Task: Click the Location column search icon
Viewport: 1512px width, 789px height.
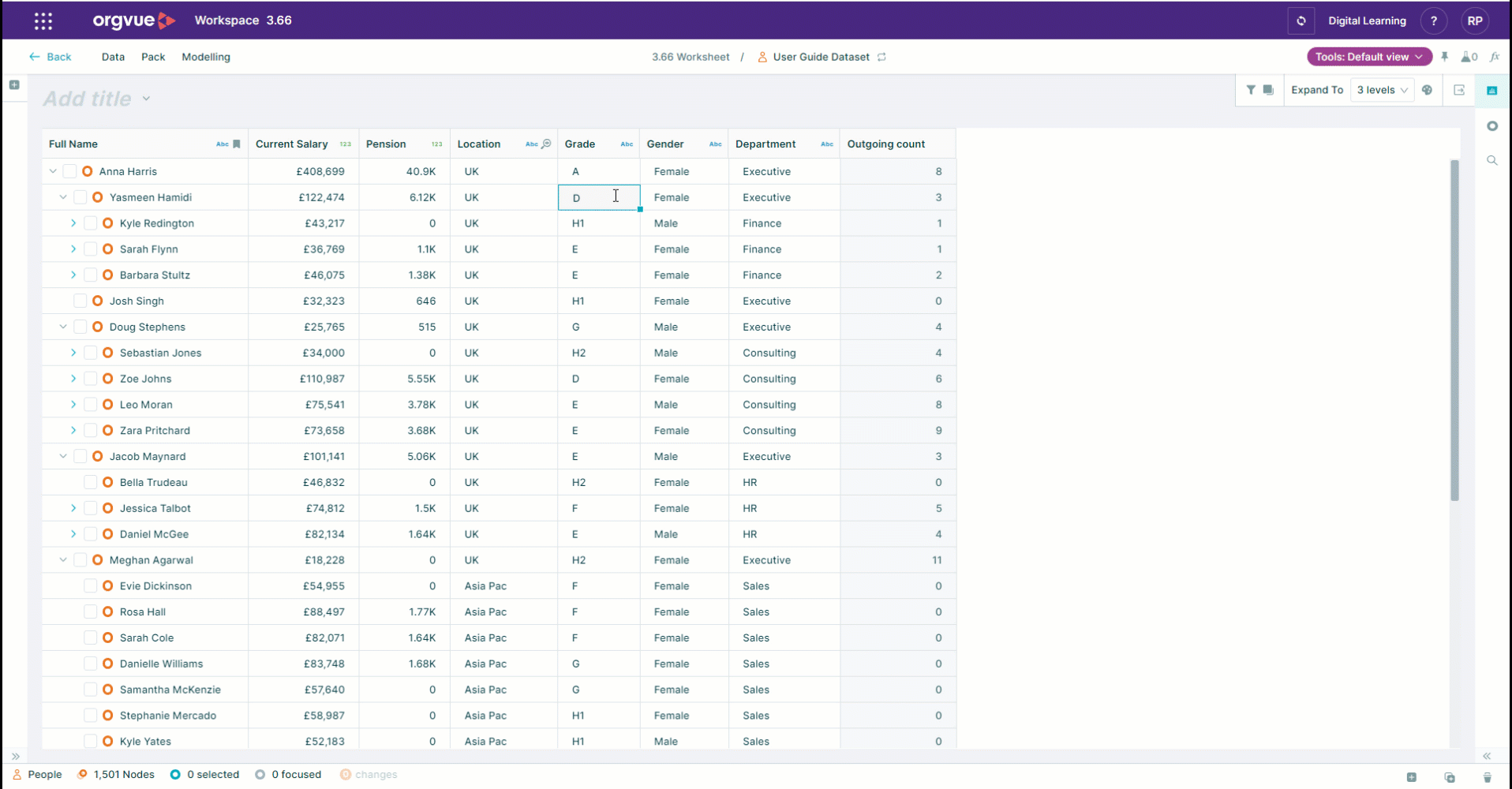Action: point(546,144)
